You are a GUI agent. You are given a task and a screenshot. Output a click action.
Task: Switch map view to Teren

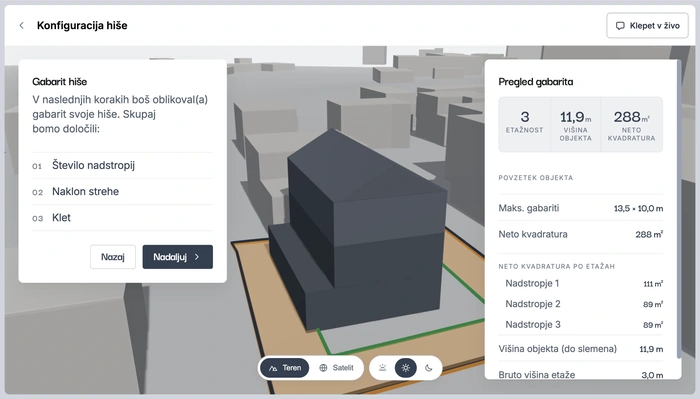coord(285,368)
